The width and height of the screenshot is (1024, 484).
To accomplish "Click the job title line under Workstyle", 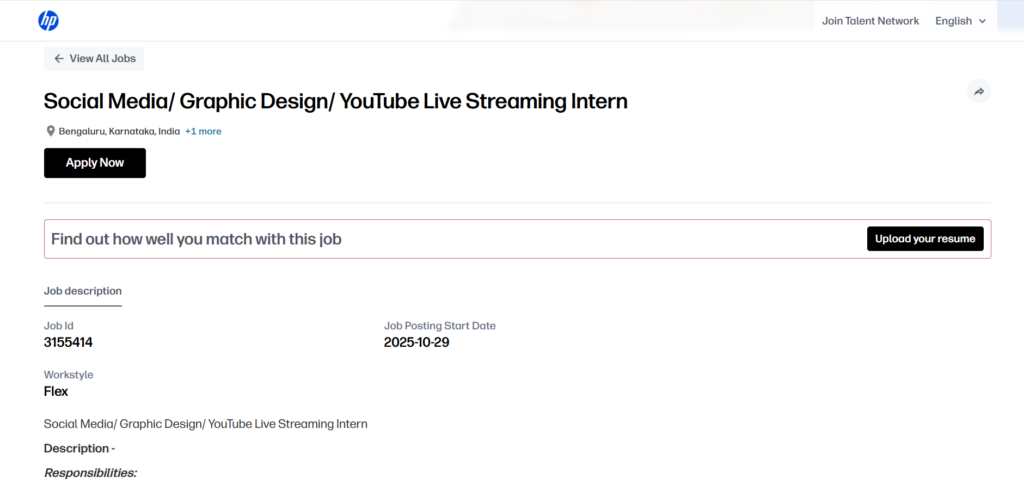I will pyautogui.click(x=205, y=424).
